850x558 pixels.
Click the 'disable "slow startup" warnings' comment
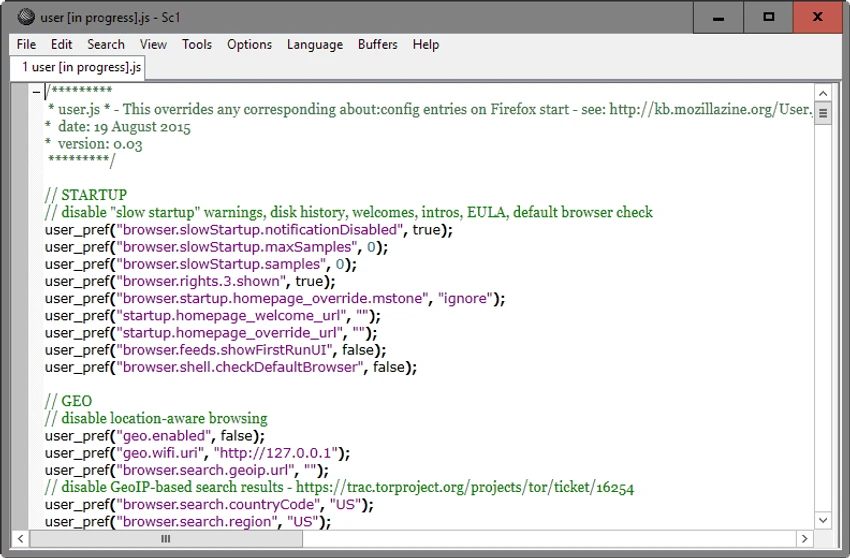(163, 212)
